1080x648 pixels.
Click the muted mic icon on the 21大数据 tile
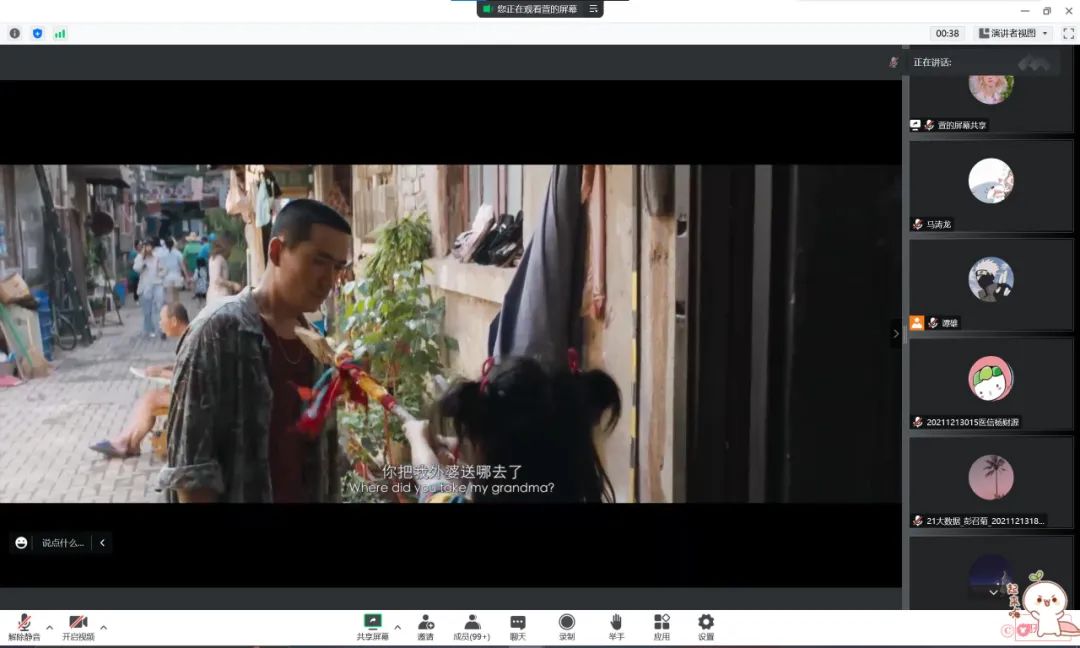point(917,521)
